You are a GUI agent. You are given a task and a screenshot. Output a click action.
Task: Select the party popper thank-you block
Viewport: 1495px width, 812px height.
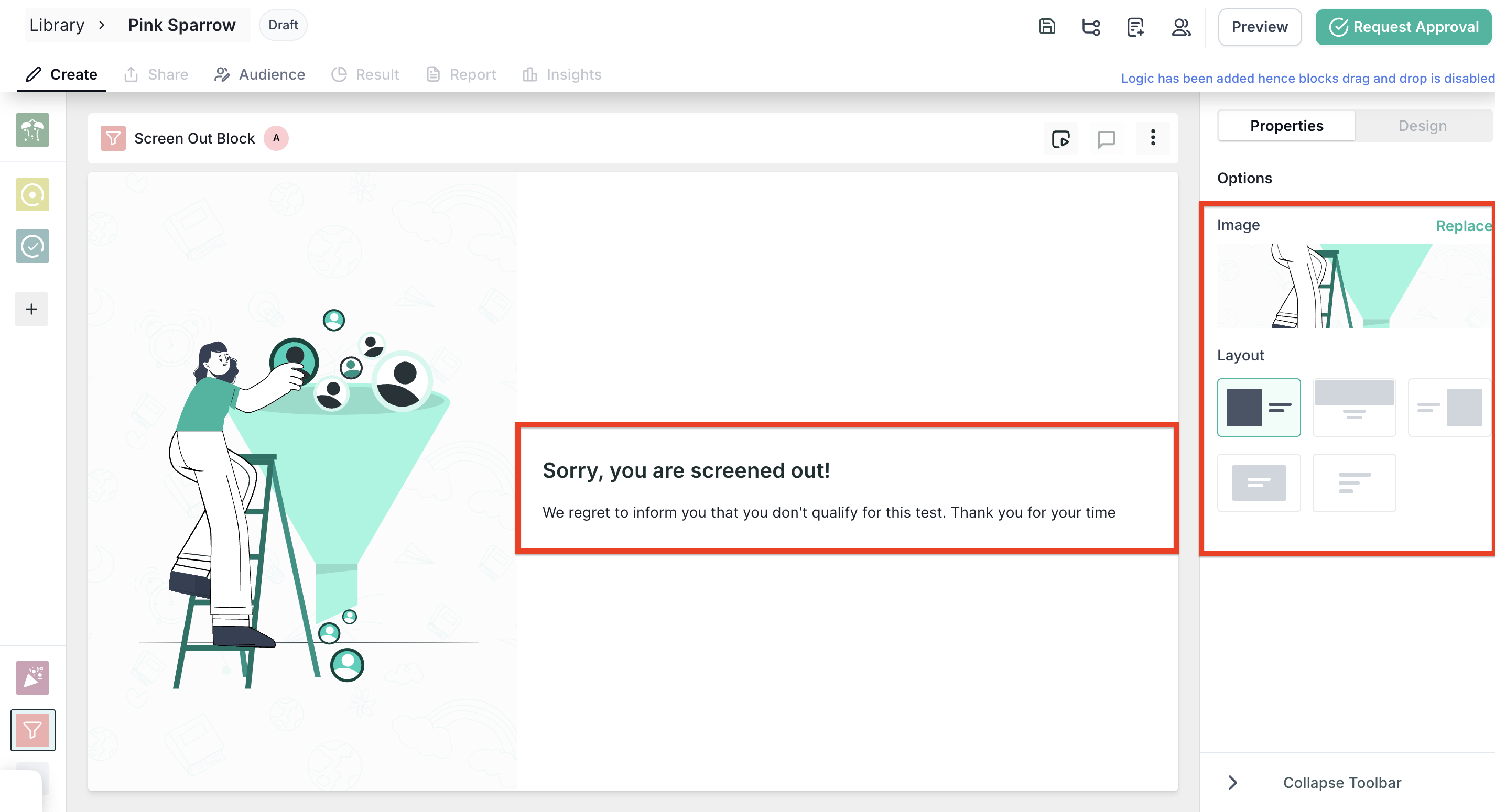[32, 677]
